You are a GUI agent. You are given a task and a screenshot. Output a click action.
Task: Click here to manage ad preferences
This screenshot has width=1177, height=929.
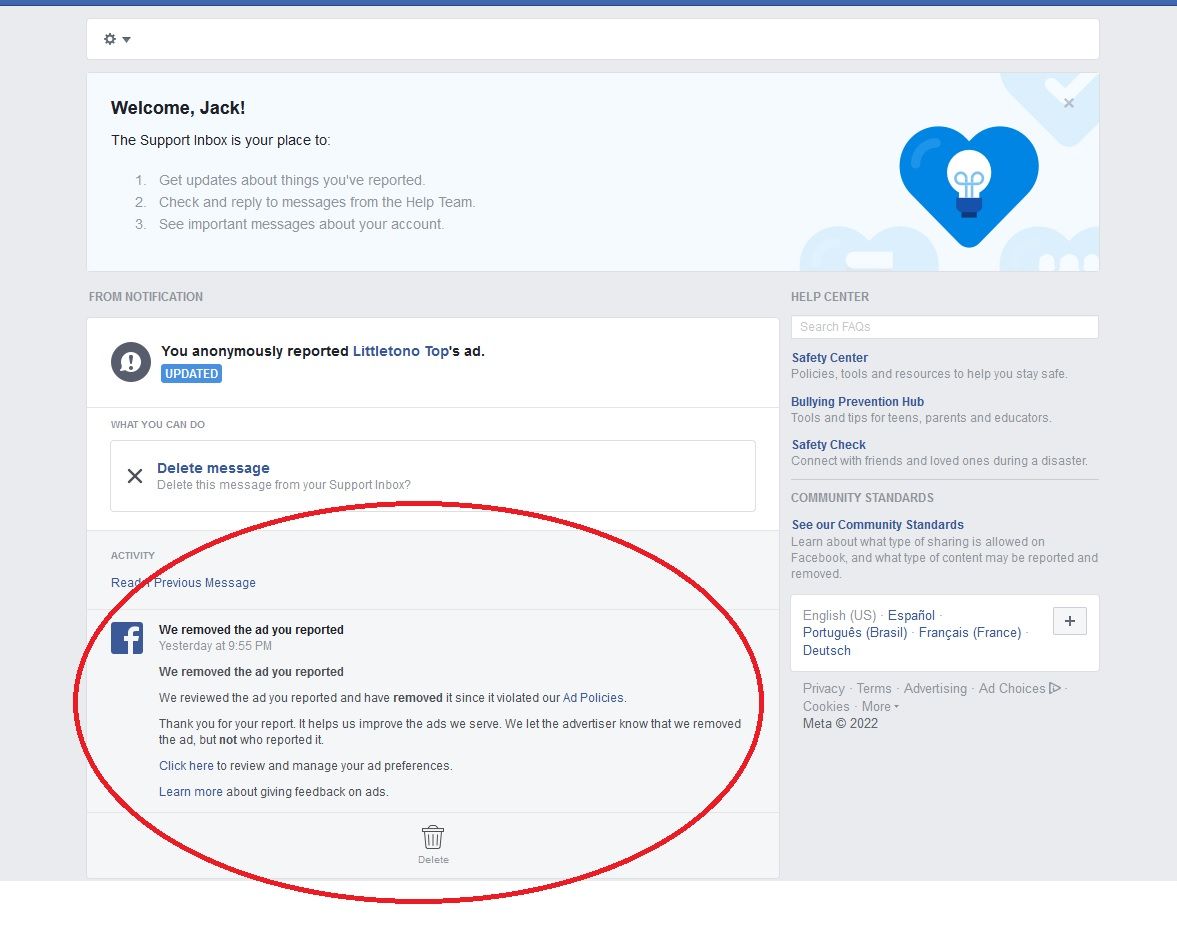point(186,766)
